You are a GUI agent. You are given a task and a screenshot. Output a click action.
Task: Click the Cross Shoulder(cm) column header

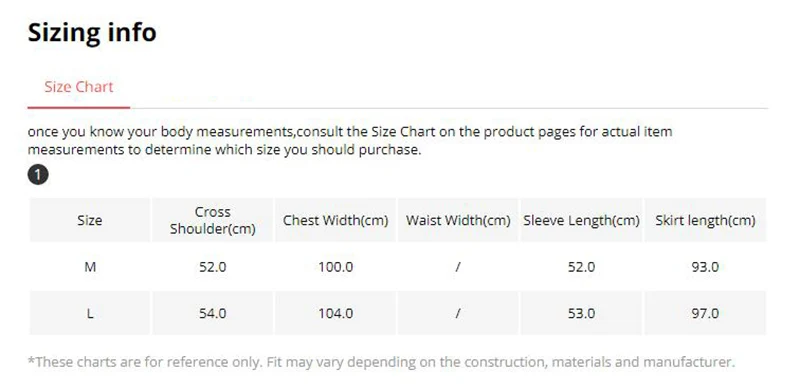213,221
